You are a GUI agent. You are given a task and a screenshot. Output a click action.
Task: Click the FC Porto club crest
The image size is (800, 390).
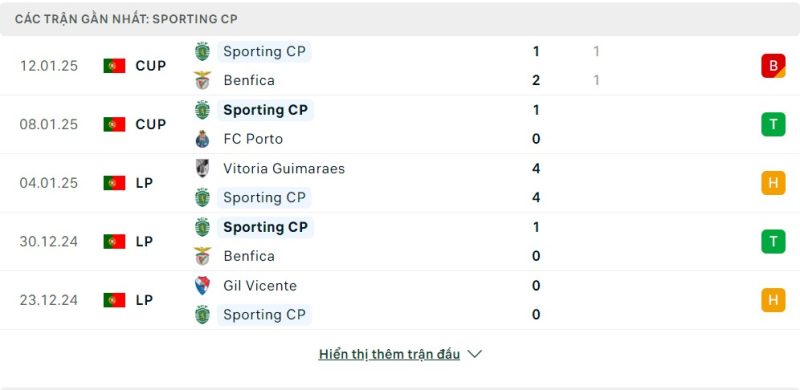point(203,139)
